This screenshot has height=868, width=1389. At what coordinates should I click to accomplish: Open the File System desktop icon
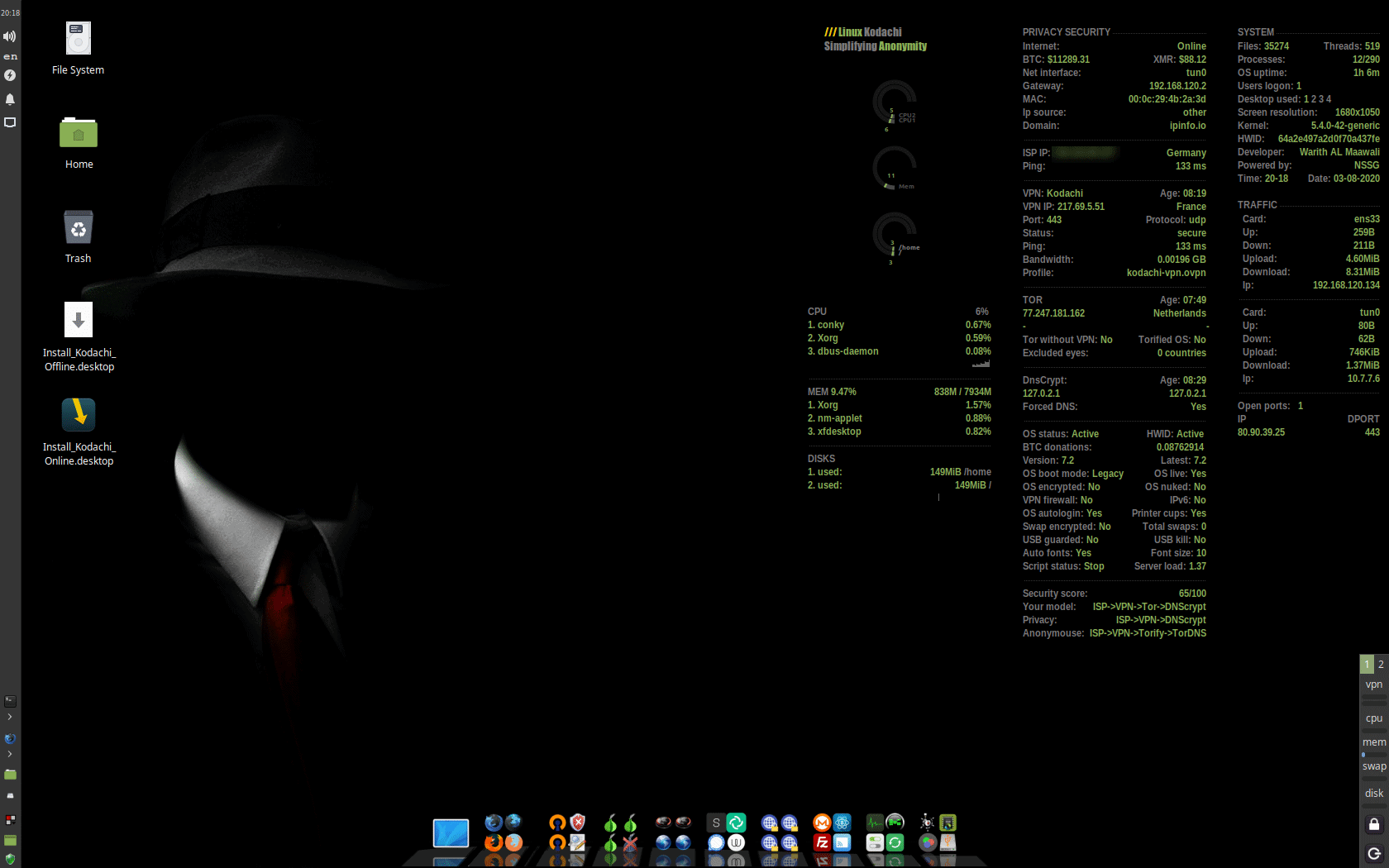pyautogui.click(x=78, y=40)
